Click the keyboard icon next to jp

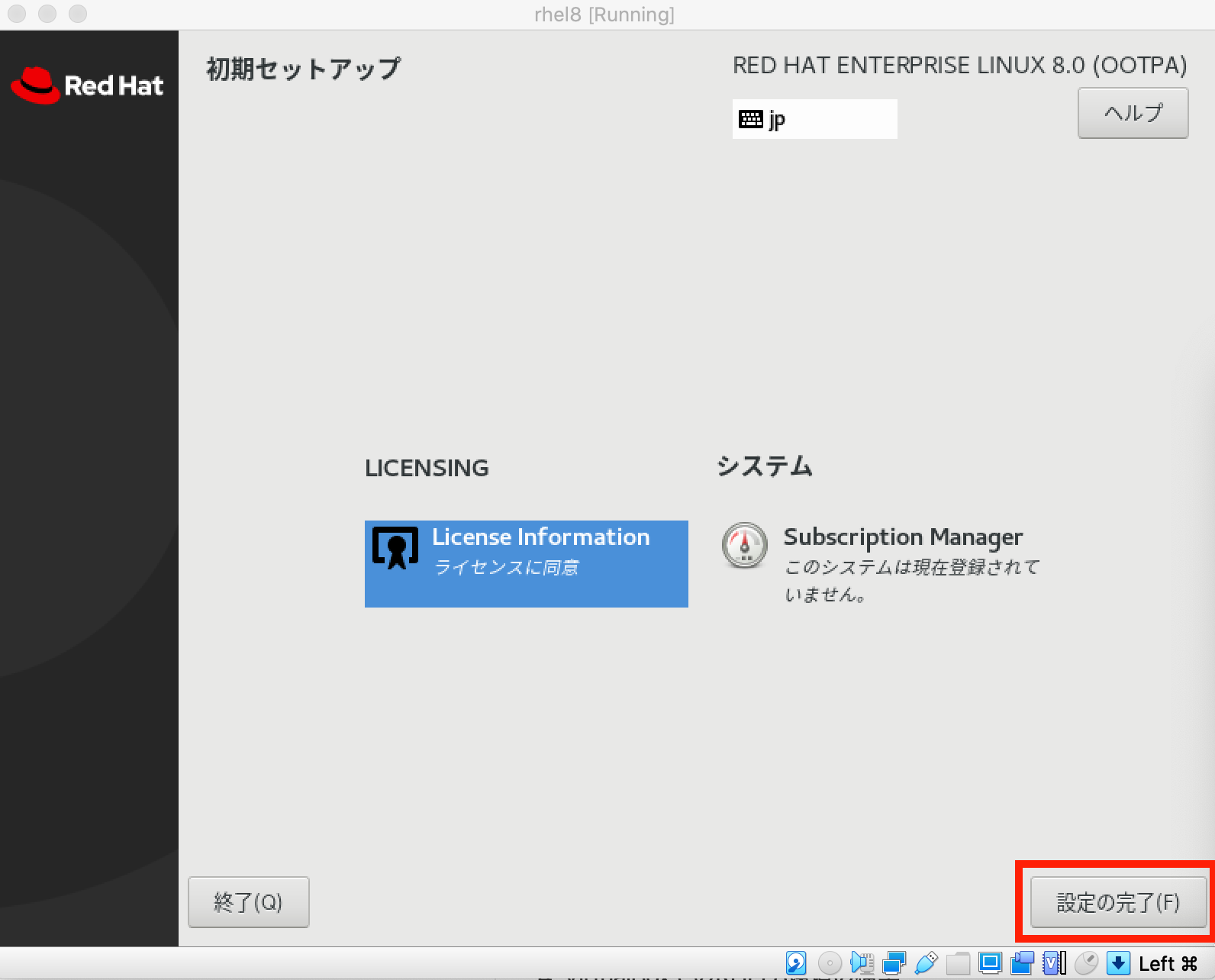[x=751, y=119]
